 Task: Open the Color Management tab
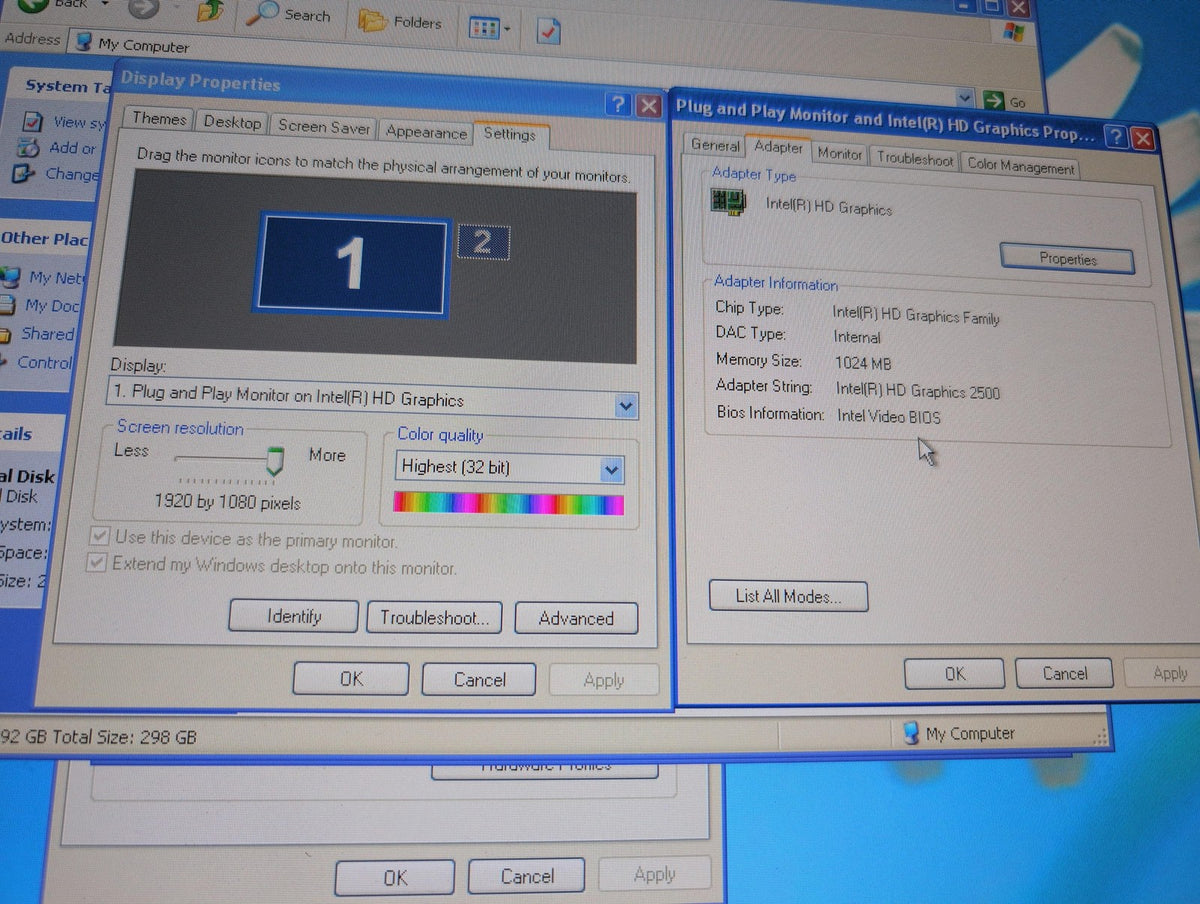(1021, 166)
